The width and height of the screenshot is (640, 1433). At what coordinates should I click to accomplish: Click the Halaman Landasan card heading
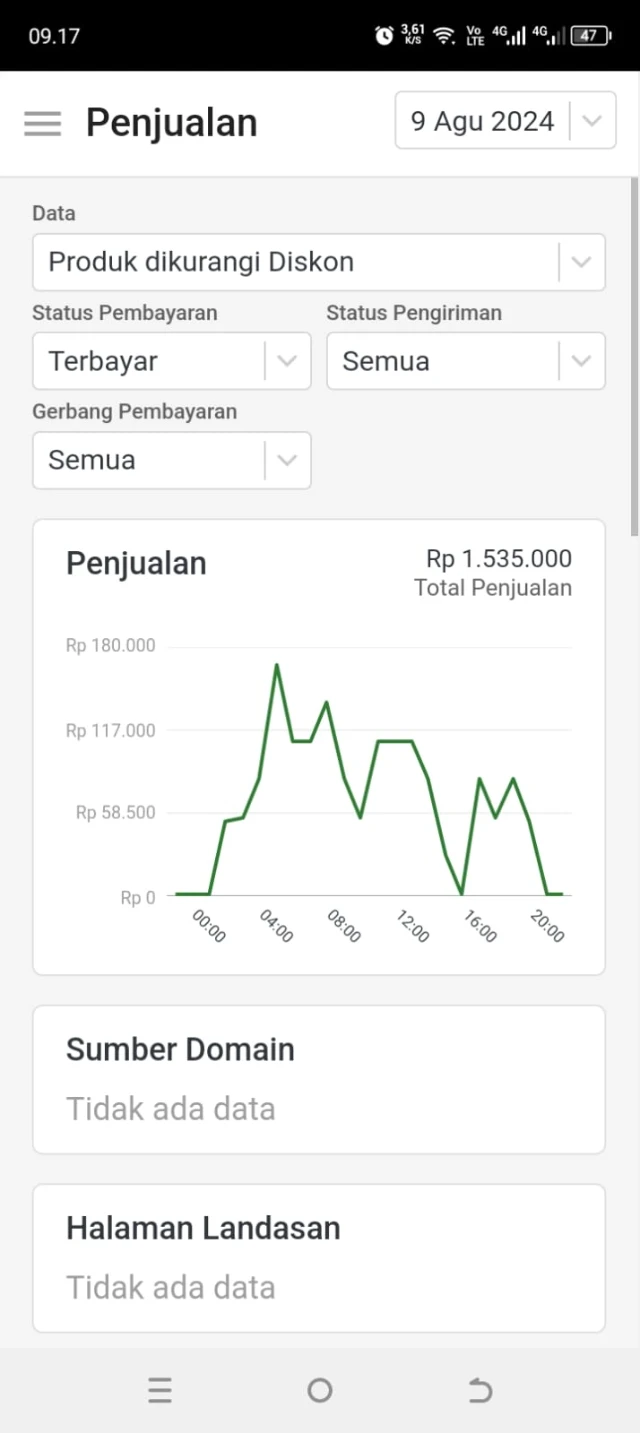tap(203, 1228)
